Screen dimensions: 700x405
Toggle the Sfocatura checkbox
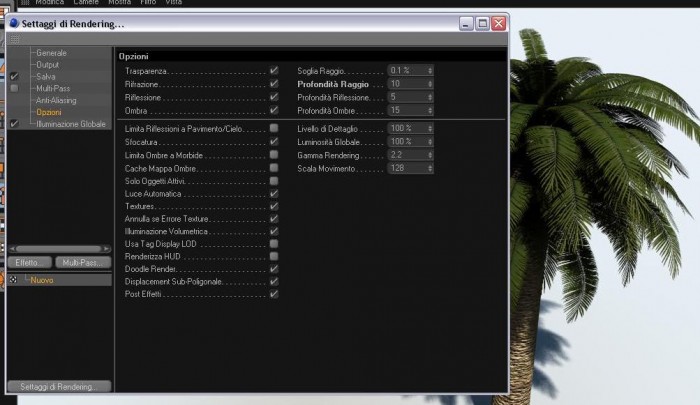pyautogui.click(x=274, y=142)
